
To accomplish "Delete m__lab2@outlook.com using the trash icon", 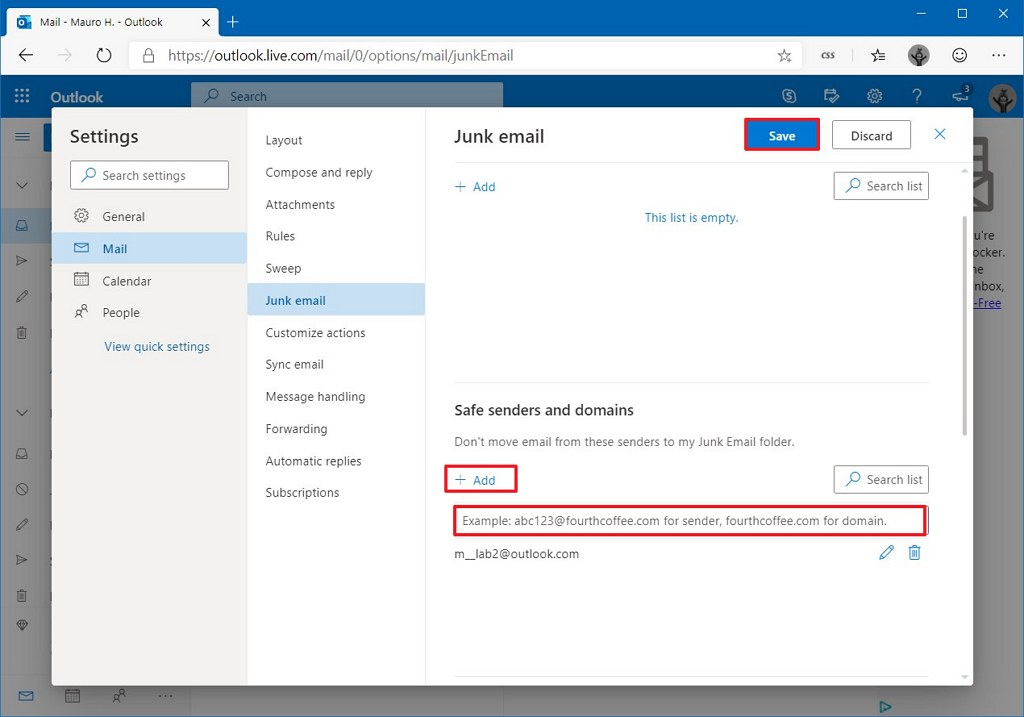I will [x=914, y=553].
